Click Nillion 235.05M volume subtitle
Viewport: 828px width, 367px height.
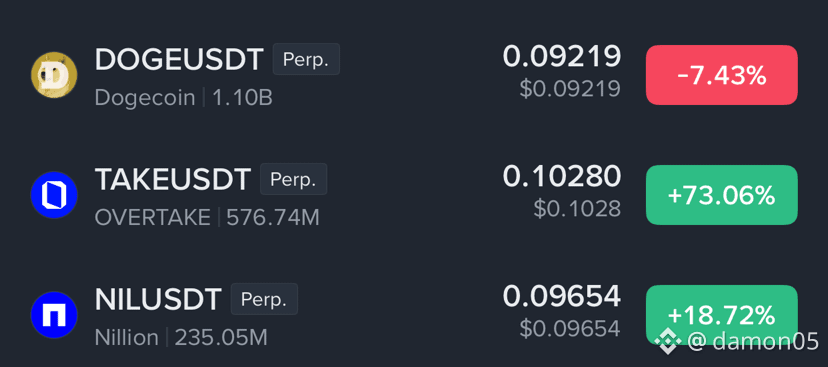pyautogui.click(x=181, y=337)
